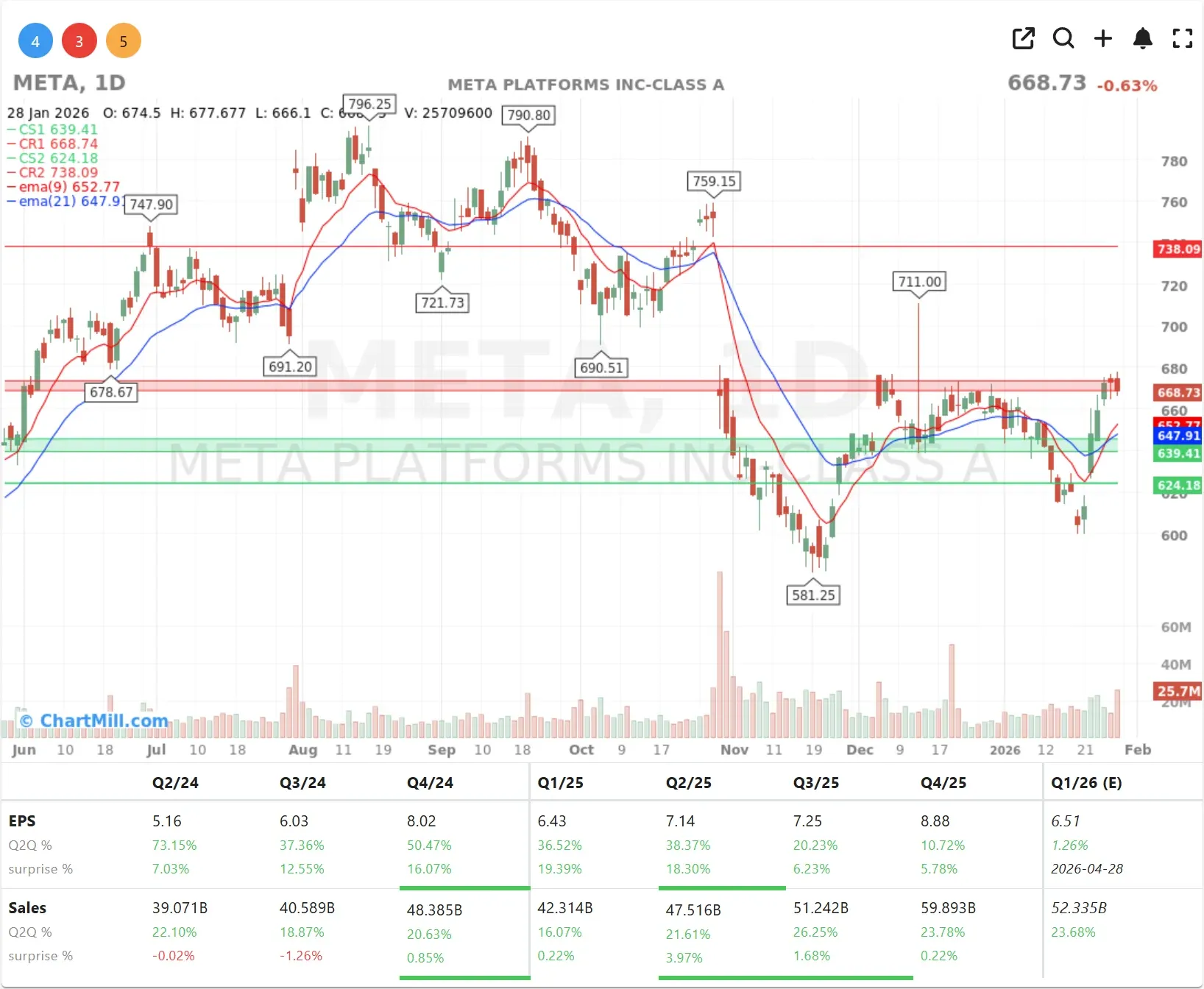Viewport: 1204px width, 989px height.
Task: Click the META, 1D symbol label
Action: 69,83
